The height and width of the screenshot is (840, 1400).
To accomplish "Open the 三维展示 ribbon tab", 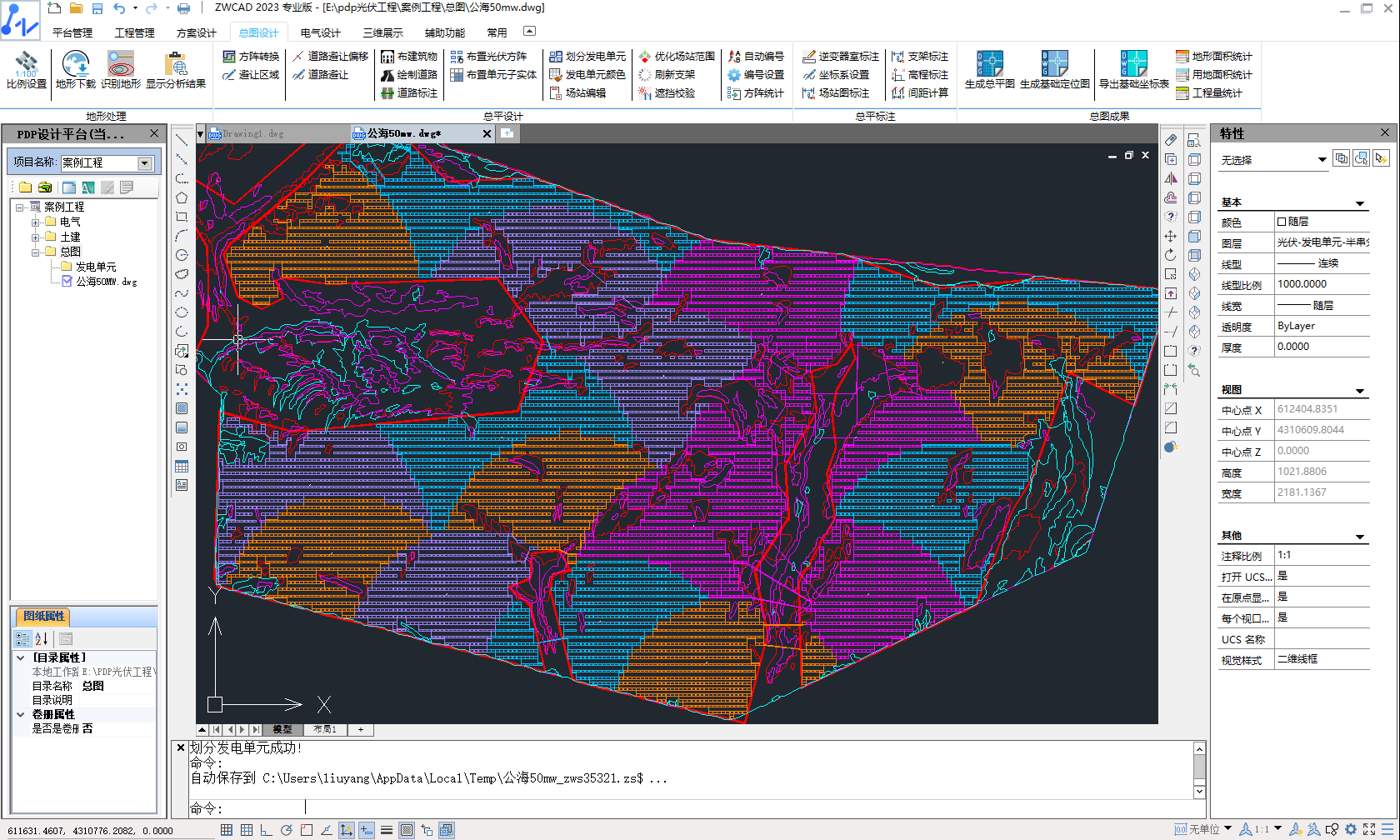I will coord(382,33).
